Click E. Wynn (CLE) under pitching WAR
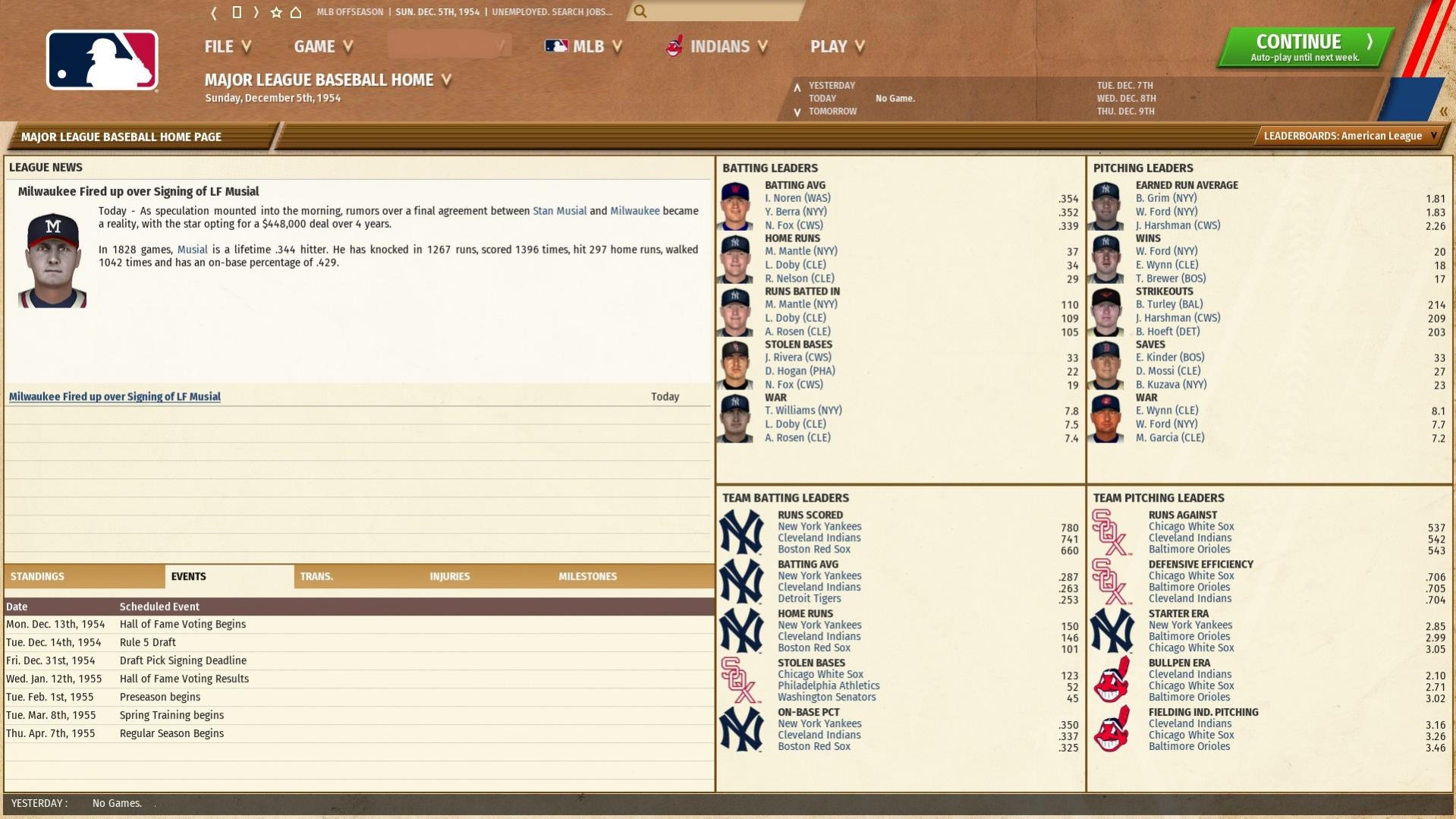Image resolution: width=1456 pixels, height=819 pixels. tap(1167, 411)
